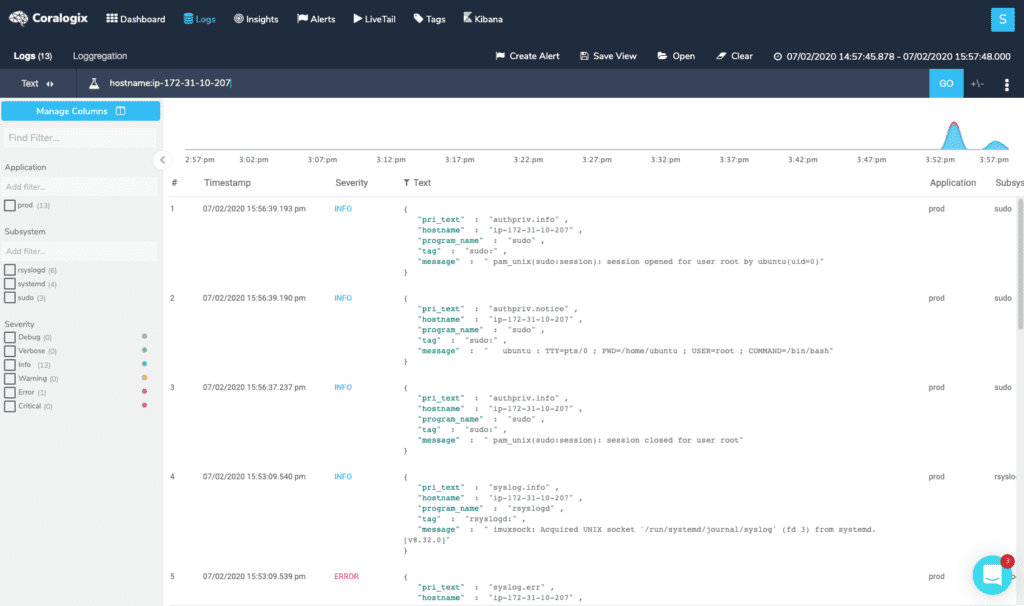Open the chat support bubble
This screenshot has height=606, width=1024.
[x=992, y=575]
